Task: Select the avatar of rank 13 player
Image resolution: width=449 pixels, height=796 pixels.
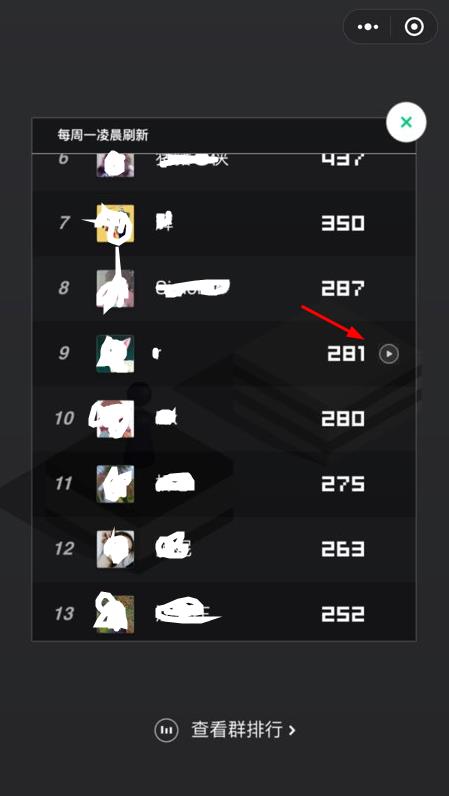Action: click(x=115, y=614)
